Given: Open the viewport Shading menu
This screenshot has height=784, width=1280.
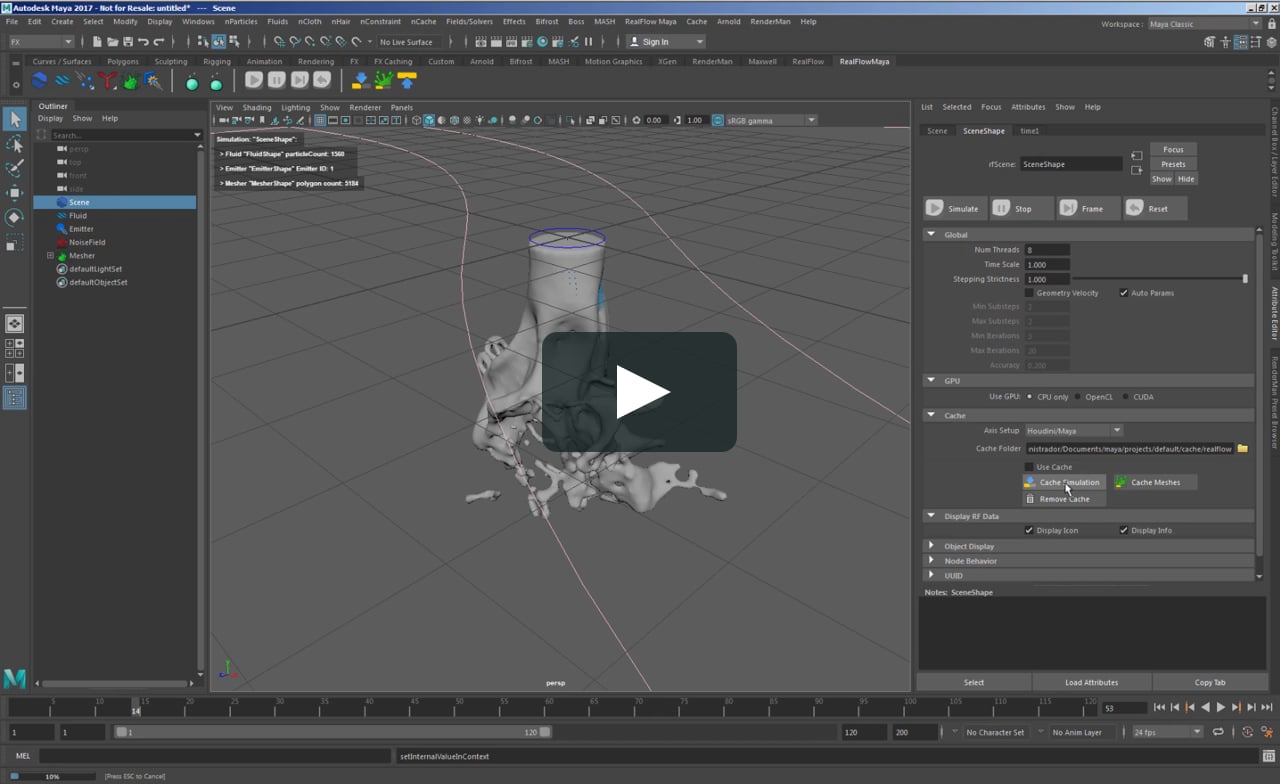Looking at the screenshot, I should tap(257, 107).
